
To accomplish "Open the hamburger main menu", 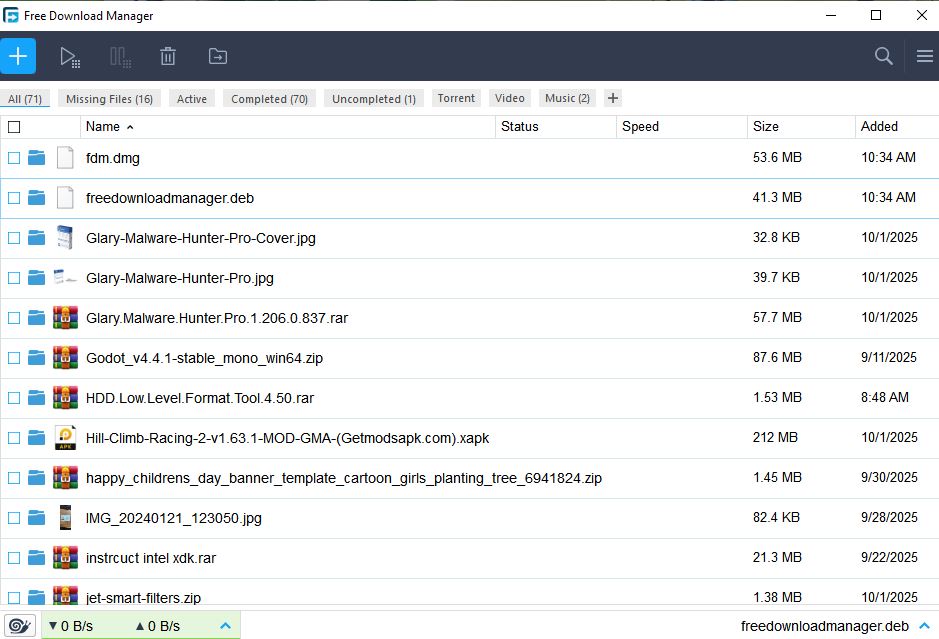I will 924,57.
